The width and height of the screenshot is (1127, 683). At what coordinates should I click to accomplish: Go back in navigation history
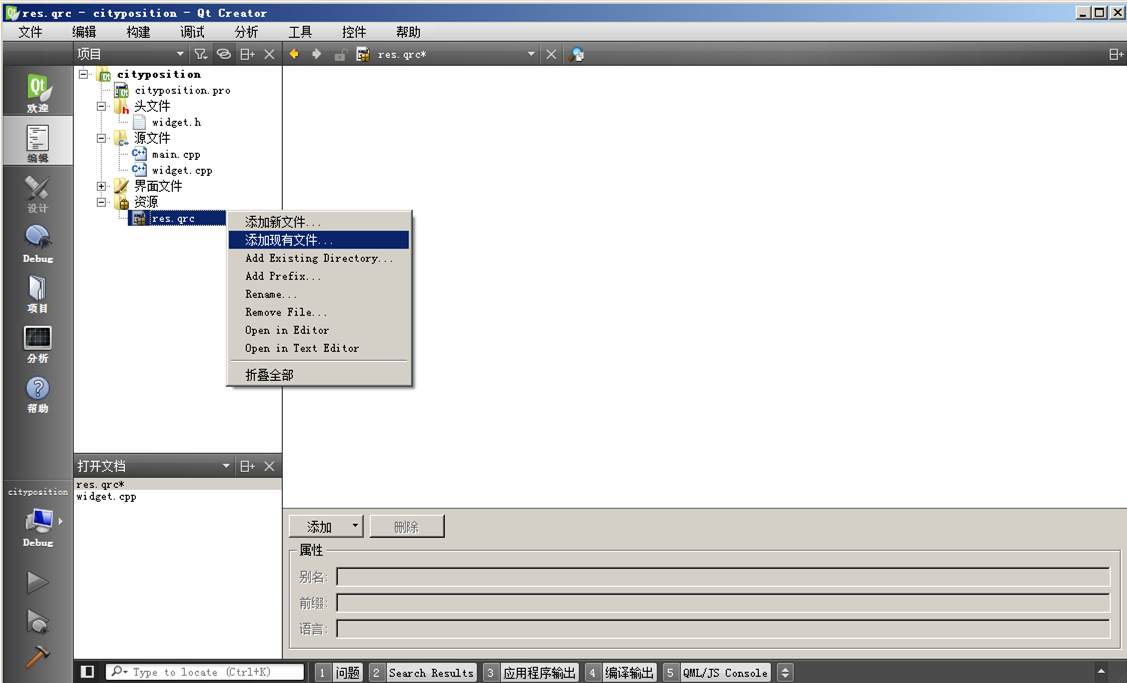(294, 54)
